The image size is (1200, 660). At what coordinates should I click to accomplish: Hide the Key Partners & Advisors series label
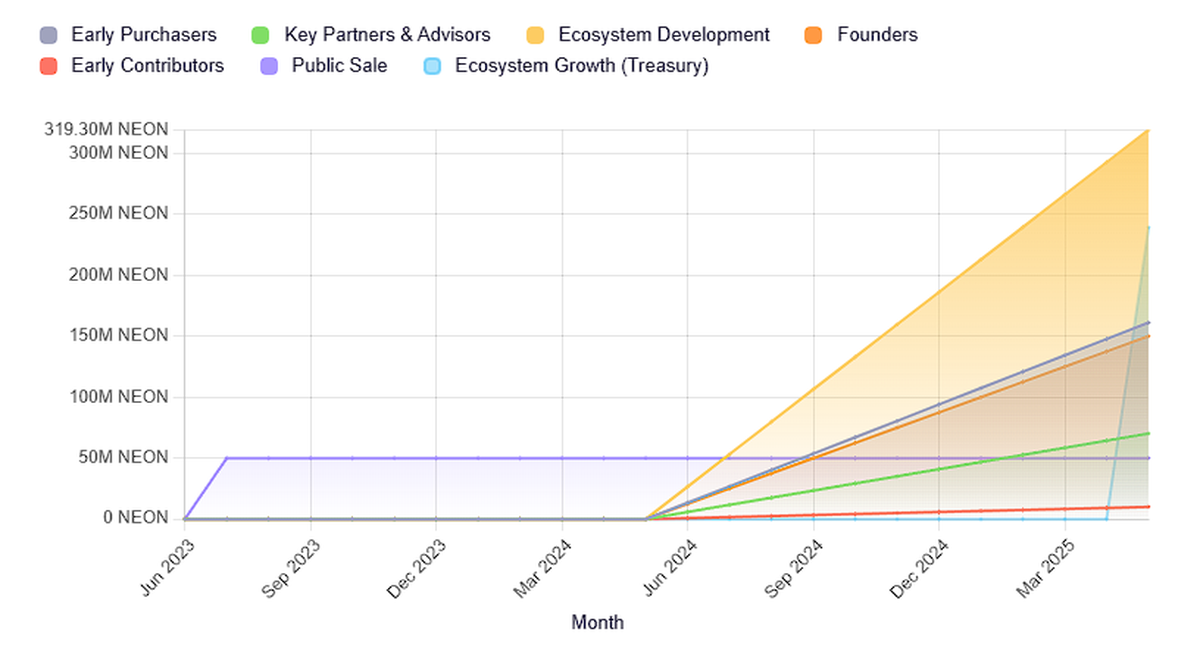click(x=387, y=35)
